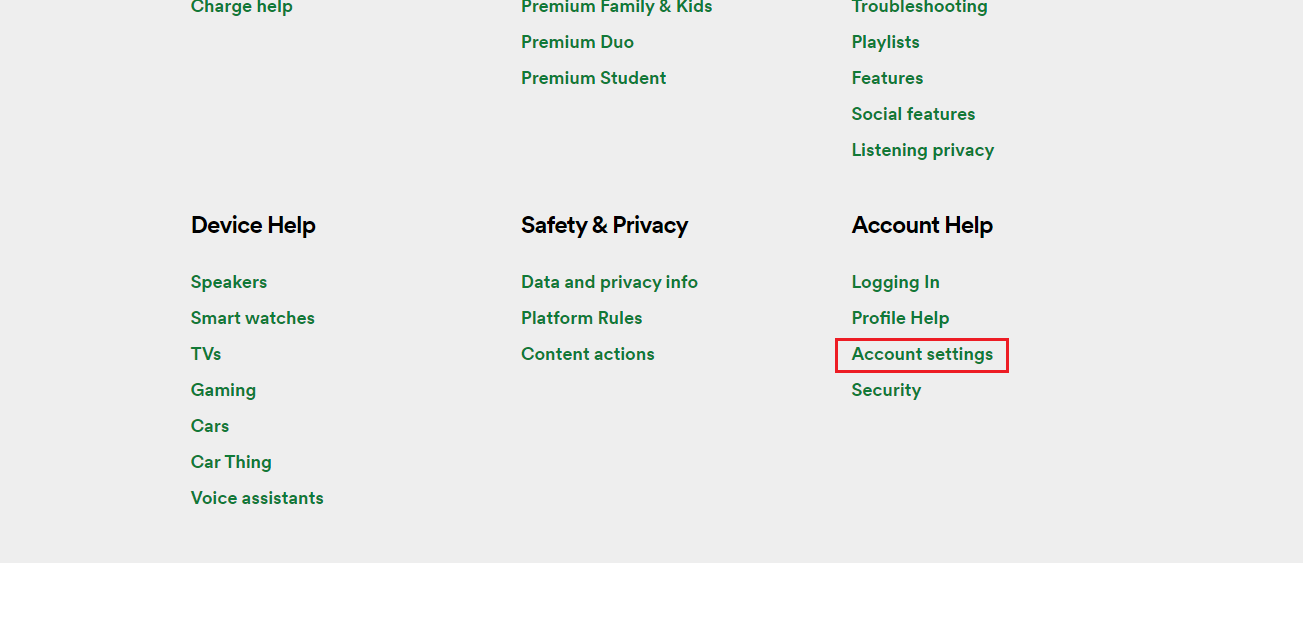Image resolution: width=1303 pixels, height=621 pixels.
Task: Open the Account settings link
Action: tap(922, 354)
